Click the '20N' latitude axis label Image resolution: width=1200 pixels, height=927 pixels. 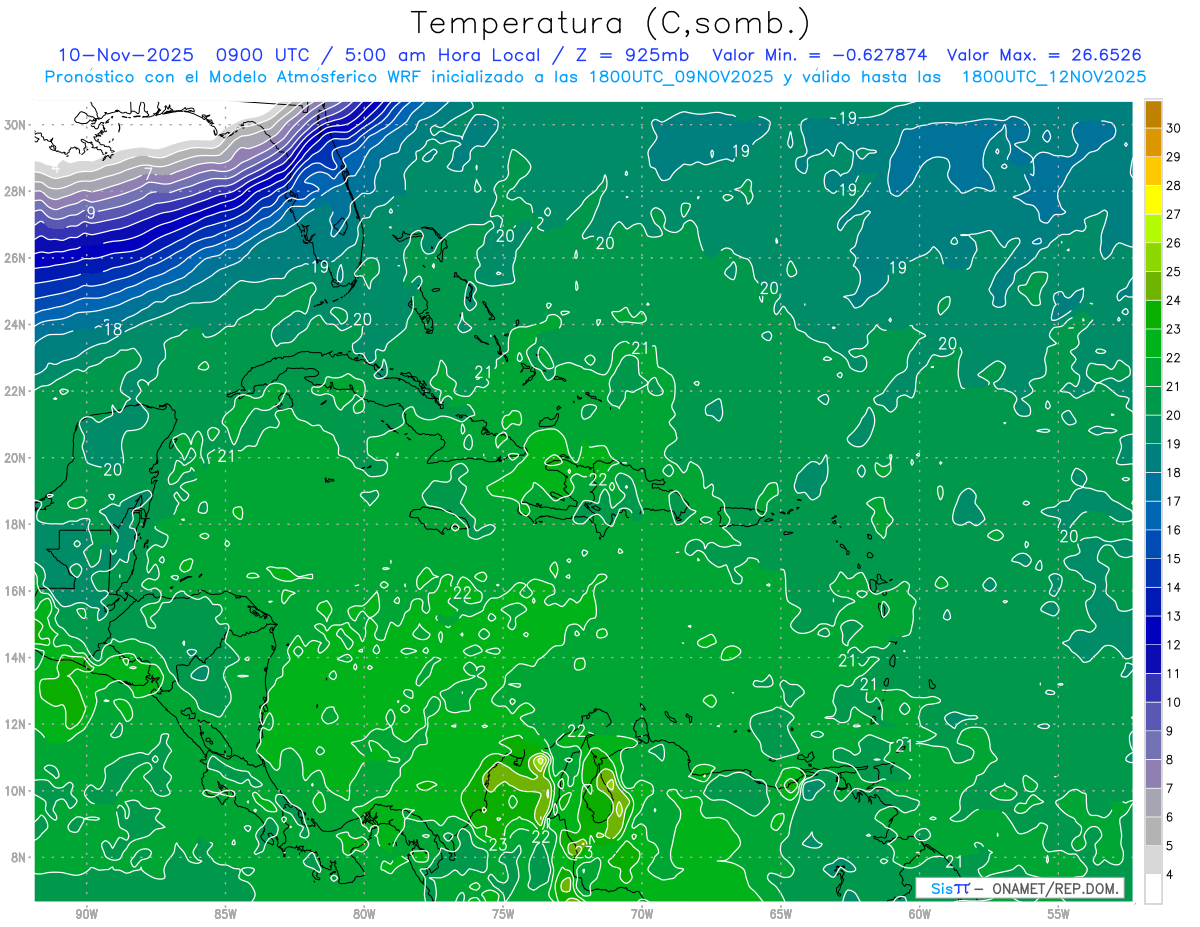16,458
